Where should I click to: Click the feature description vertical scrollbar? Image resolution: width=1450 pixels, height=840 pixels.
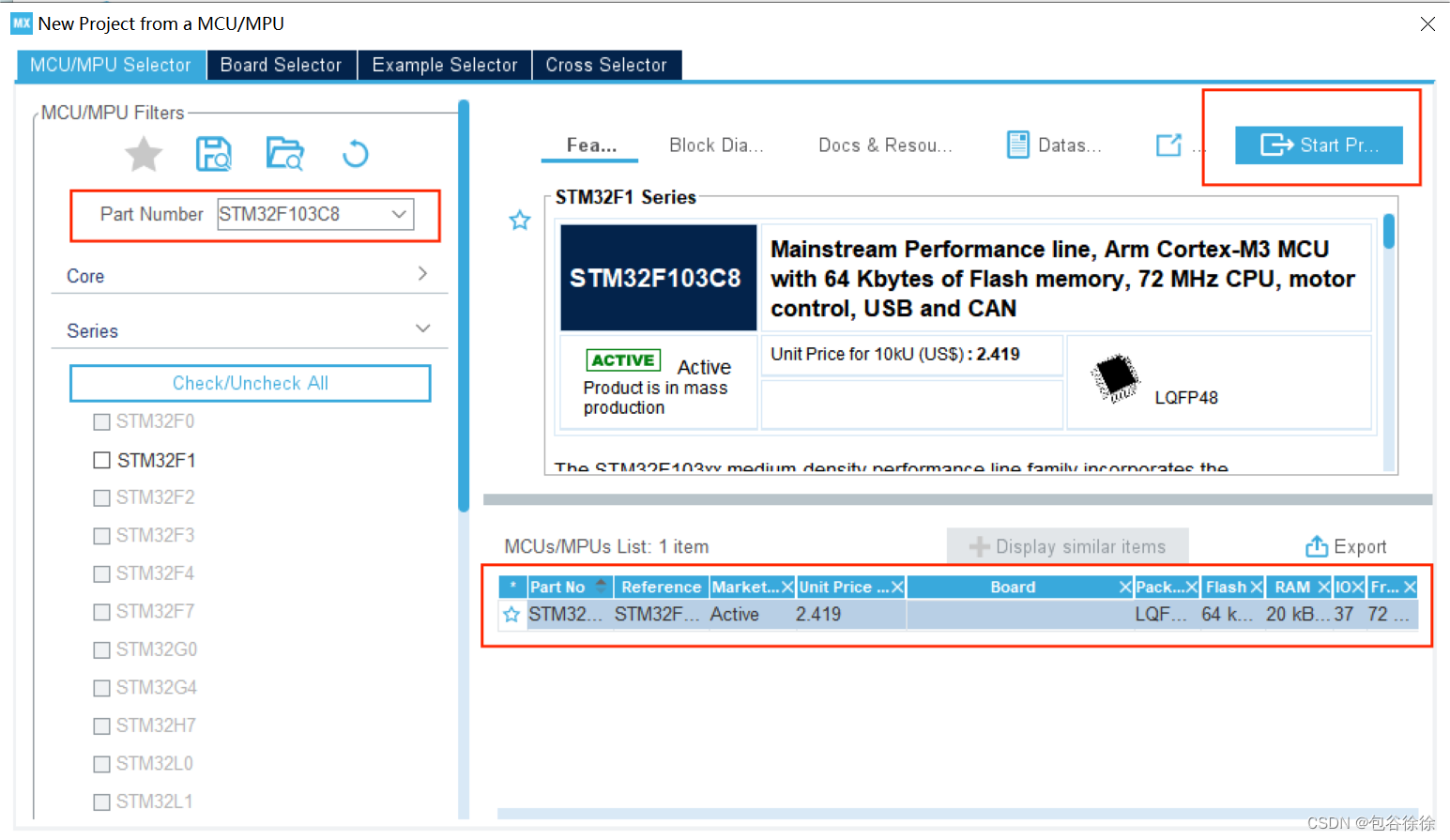[1388, 231]
